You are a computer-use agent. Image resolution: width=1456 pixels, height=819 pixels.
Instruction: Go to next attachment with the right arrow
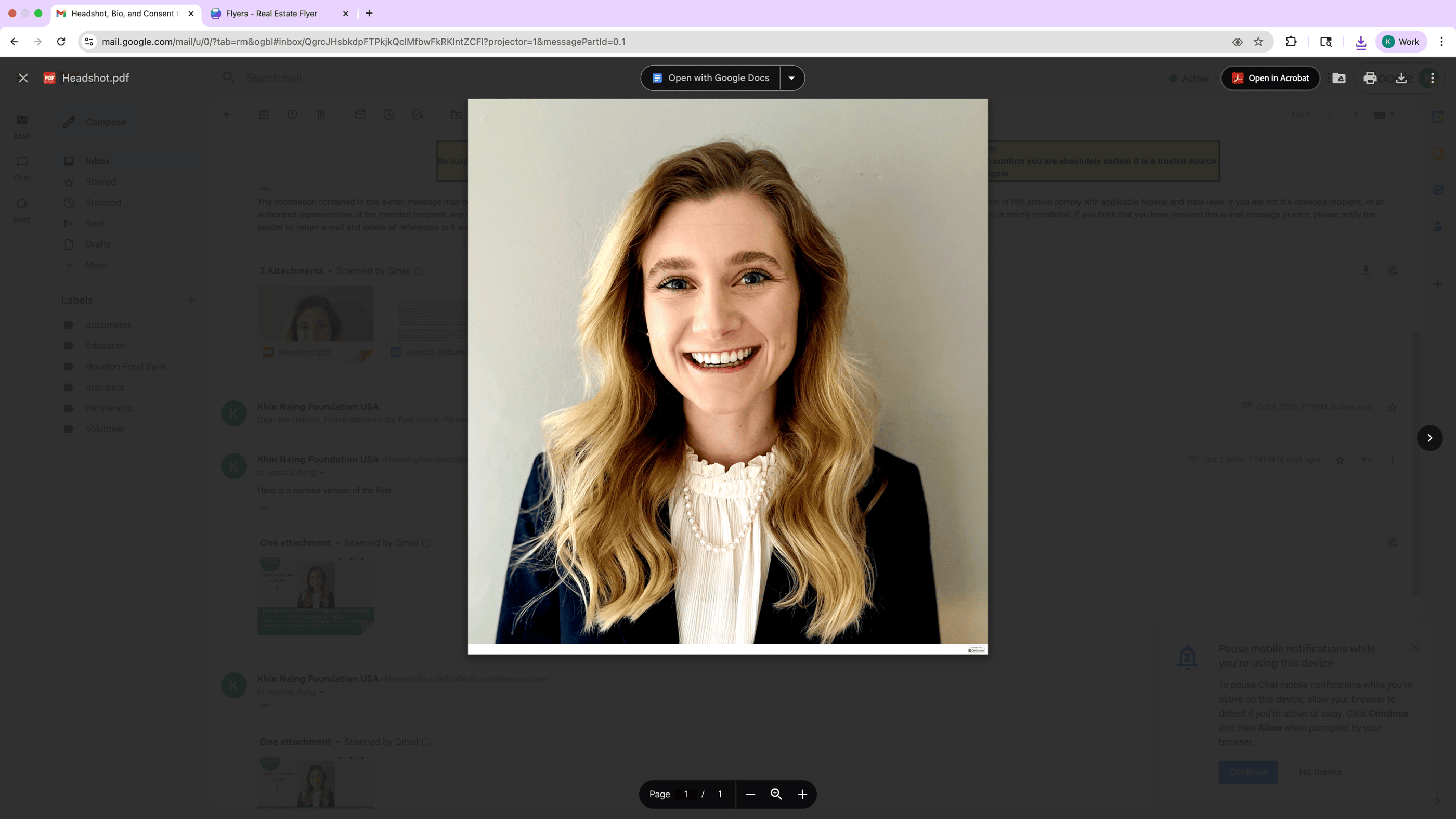click(x=1429, y=438)
